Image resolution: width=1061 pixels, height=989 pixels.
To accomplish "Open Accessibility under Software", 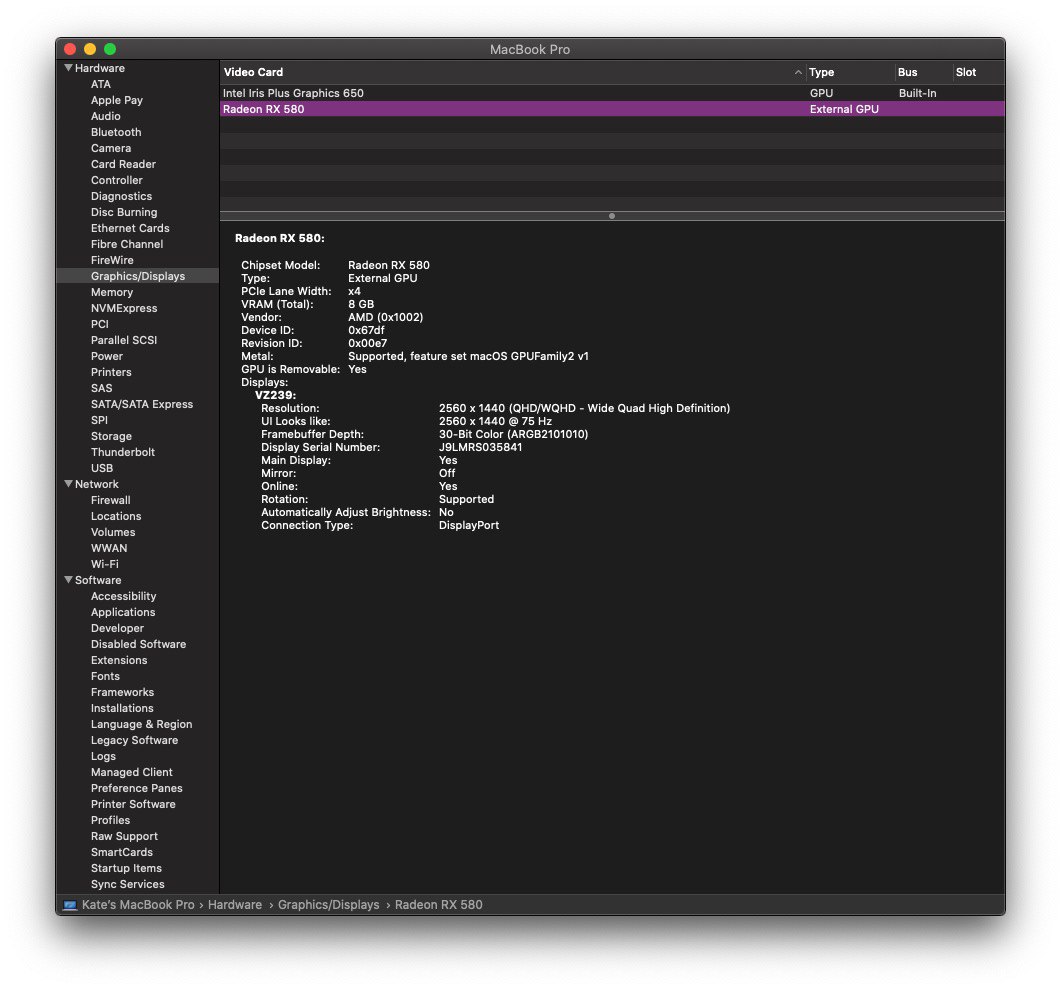I will click(123, 597).
